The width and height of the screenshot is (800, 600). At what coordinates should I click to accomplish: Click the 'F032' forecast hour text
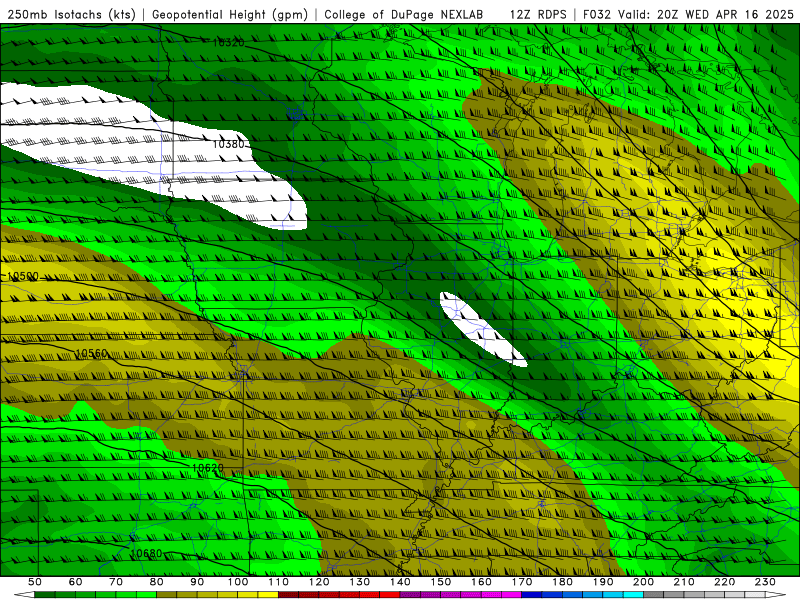click(x=597, y=14)
